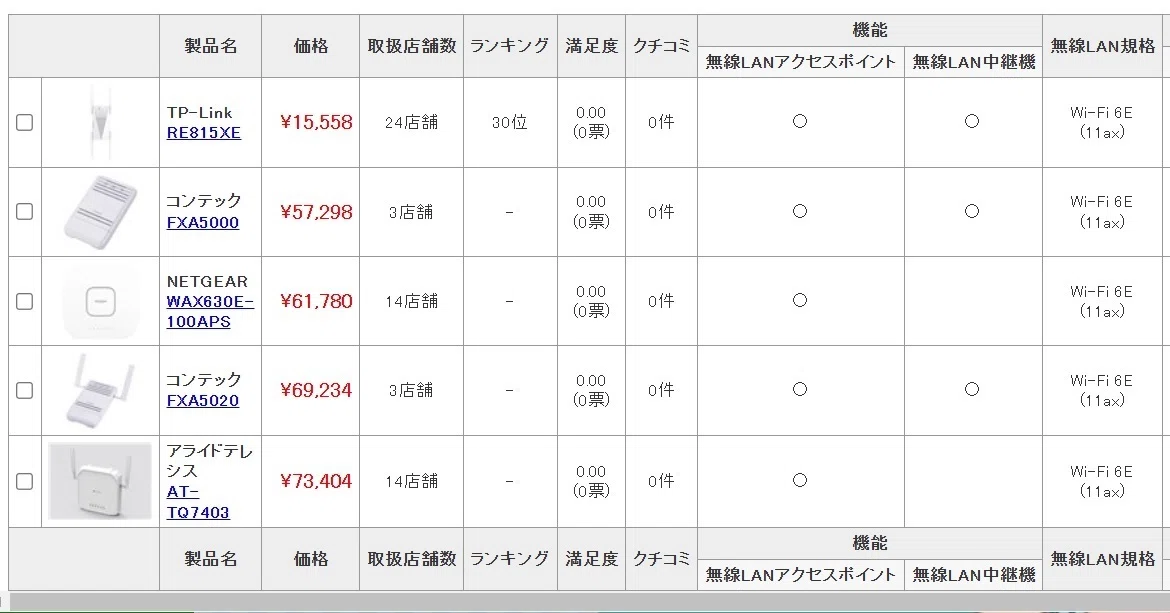This screenshot has width=1170, height=613.
Task: Click the FXA5000 product image
Action: pos(100,212)
